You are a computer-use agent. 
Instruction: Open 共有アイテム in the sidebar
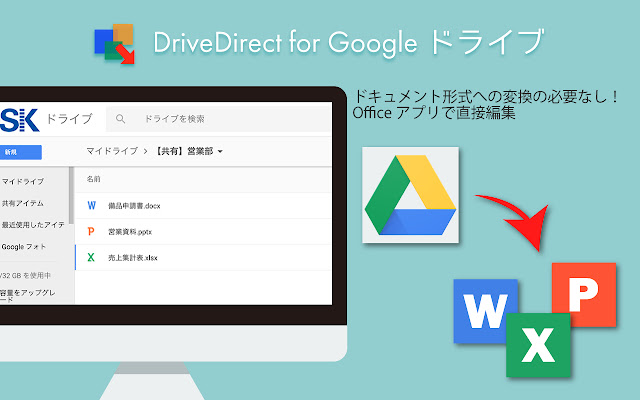pyautogui.click(x=22, y=203)
